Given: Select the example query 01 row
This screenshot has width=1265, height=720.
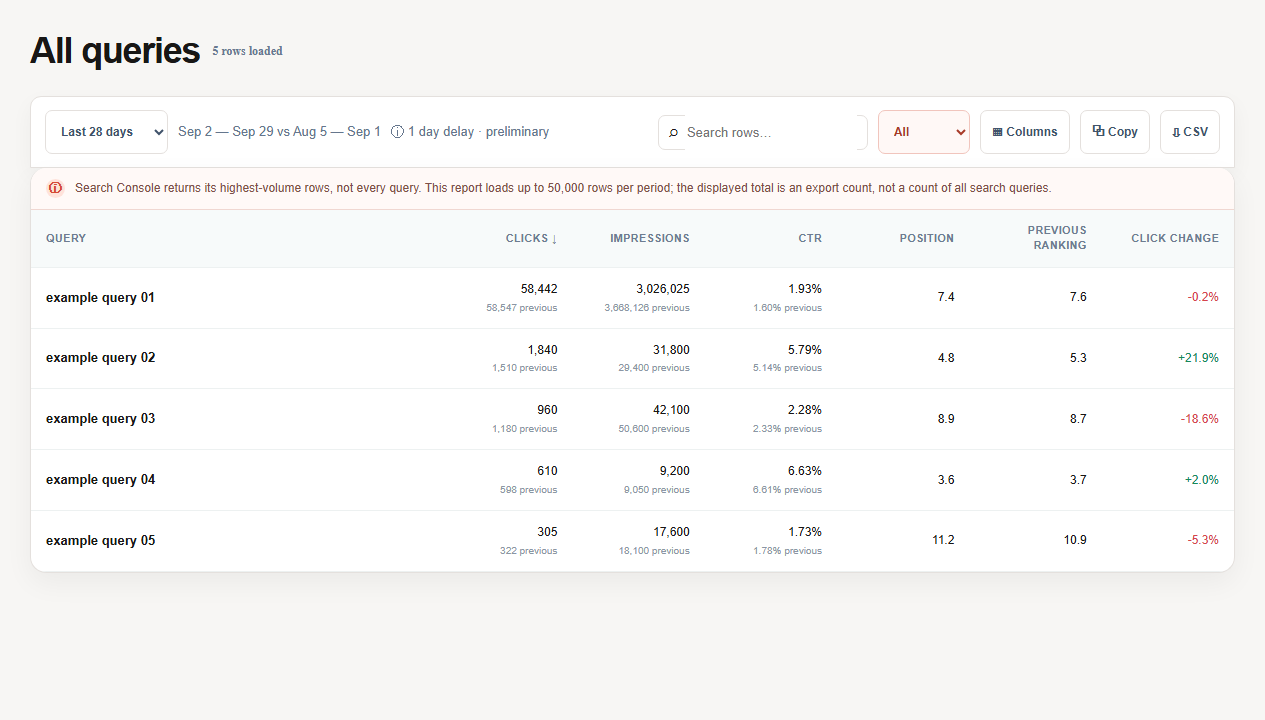Looking at the screenshot, I should (x=632, y=298).
